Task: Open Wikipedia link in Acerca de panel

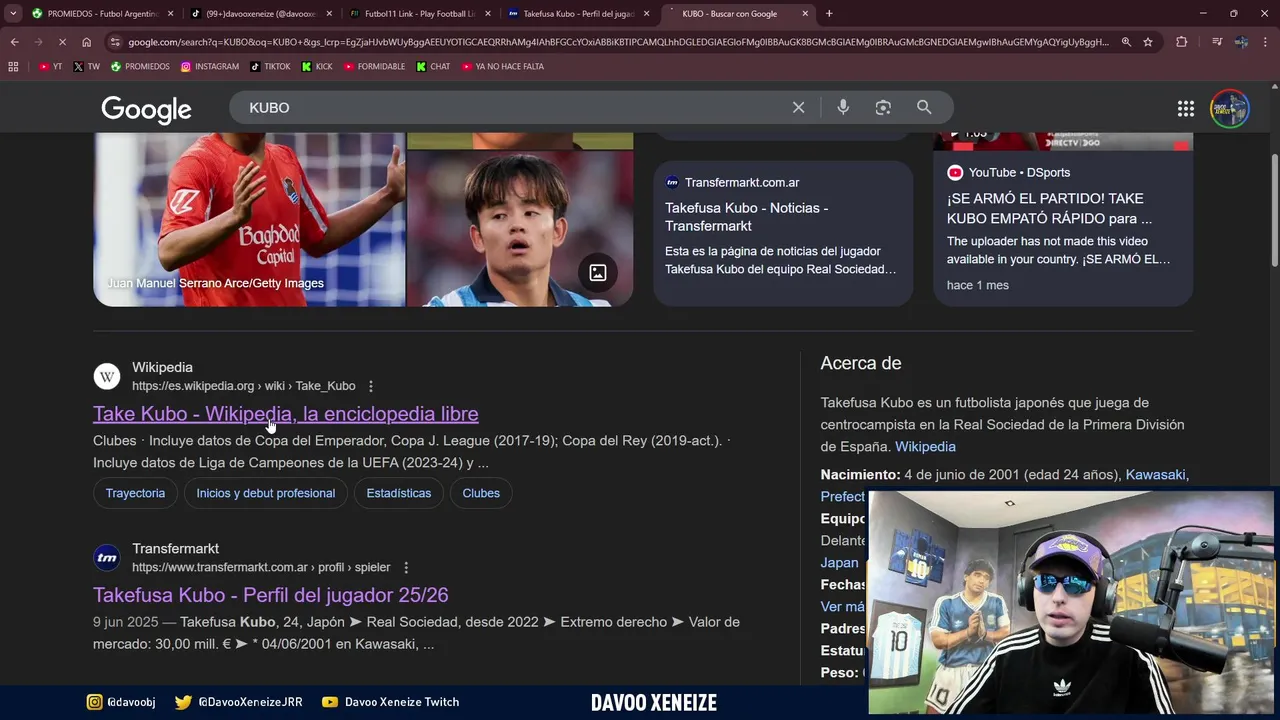Action: click(x=925, y=447)
